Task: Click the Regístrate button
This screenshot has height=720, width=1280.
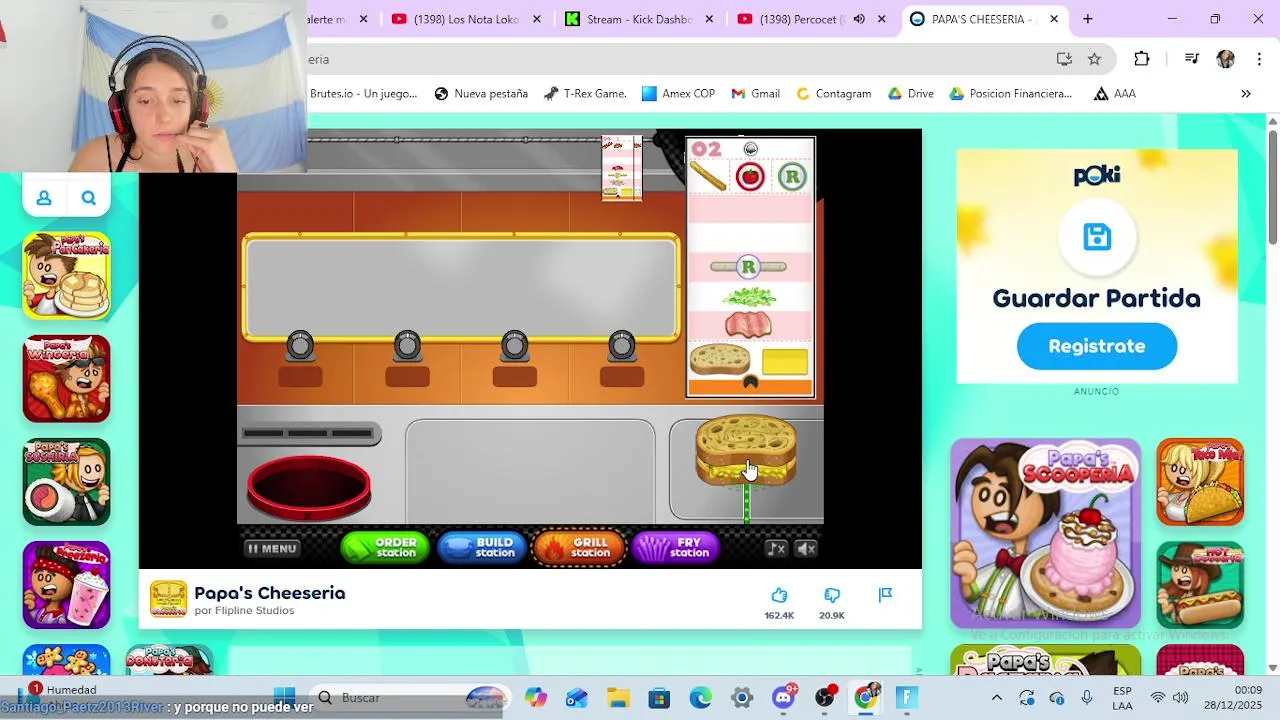Action: (x=1097, y=346)
